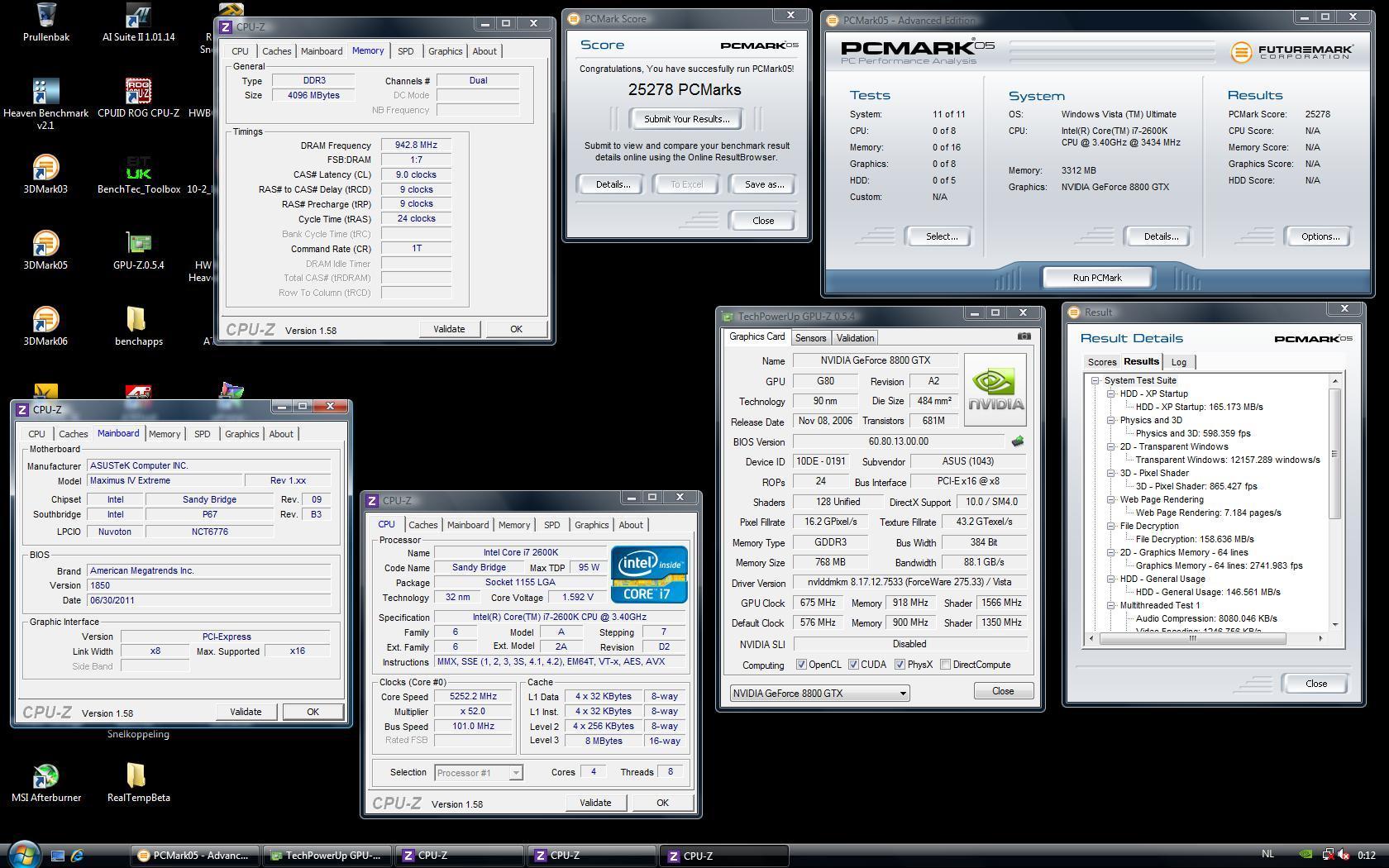Launch 3DMark03 desktop icon
Image resolution: width=1389 pixels, height=868 pixels.
tap(45, 174)
